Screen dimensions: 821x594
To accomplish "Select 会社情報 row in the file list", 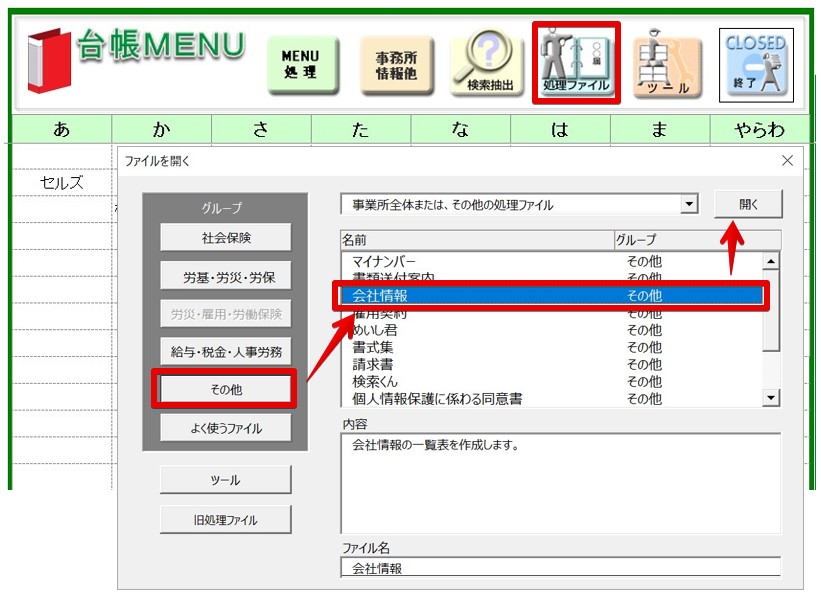I will click(552, 296).
